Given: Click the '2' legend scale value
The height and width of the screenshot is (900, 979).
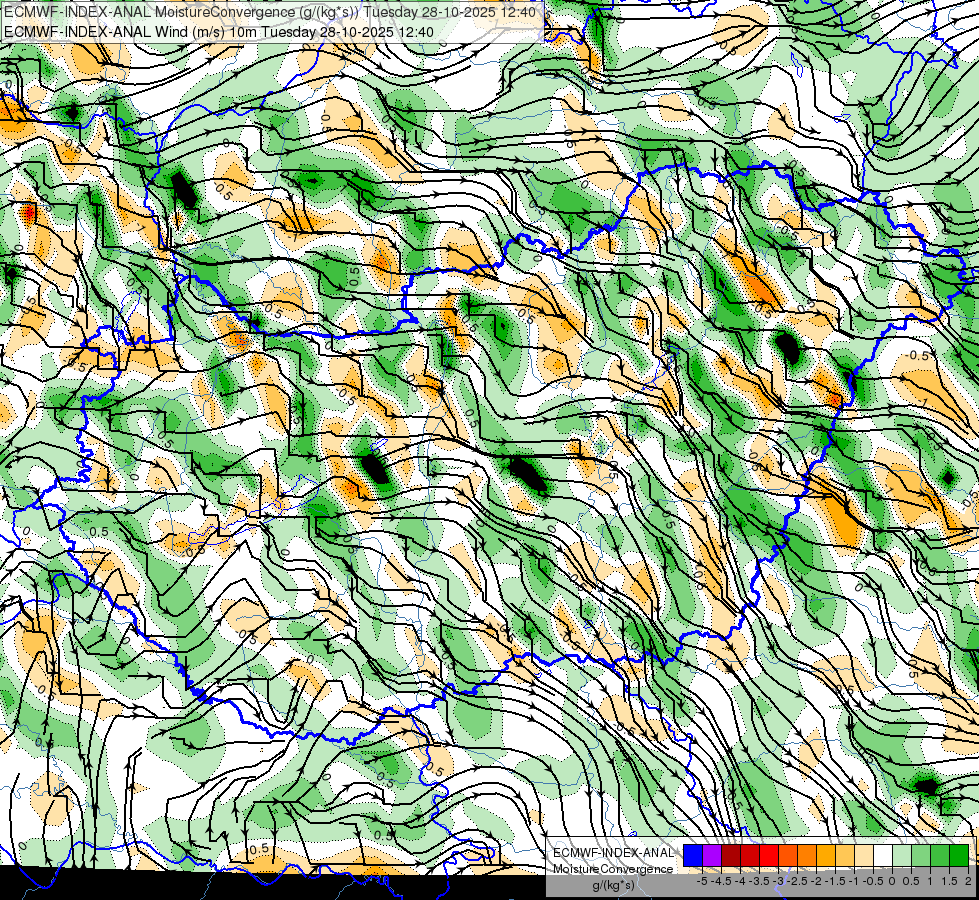Looking at the screenshot, I should pos(968,881).
